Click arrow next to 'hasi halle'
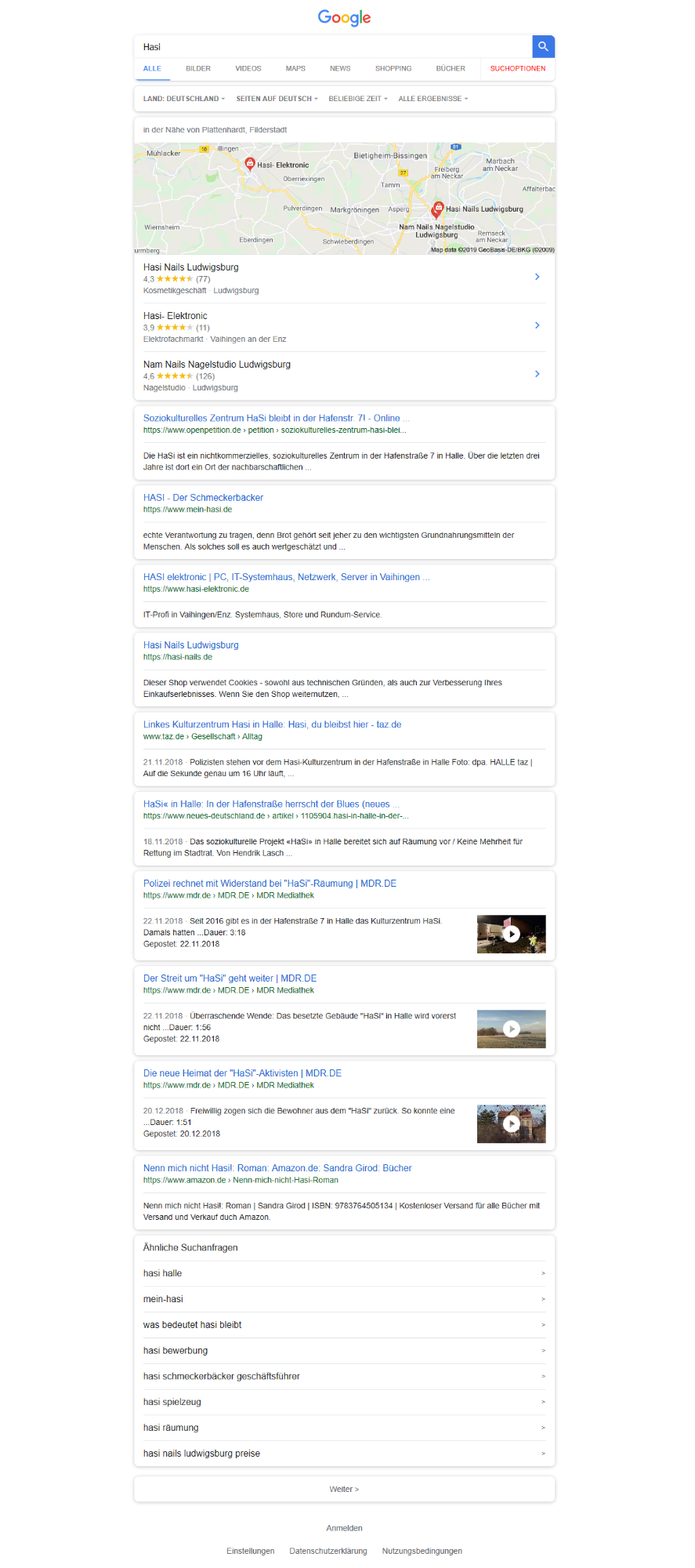Image resolution: width=695 pixels, height=1568 pixels. (543, 1273)
